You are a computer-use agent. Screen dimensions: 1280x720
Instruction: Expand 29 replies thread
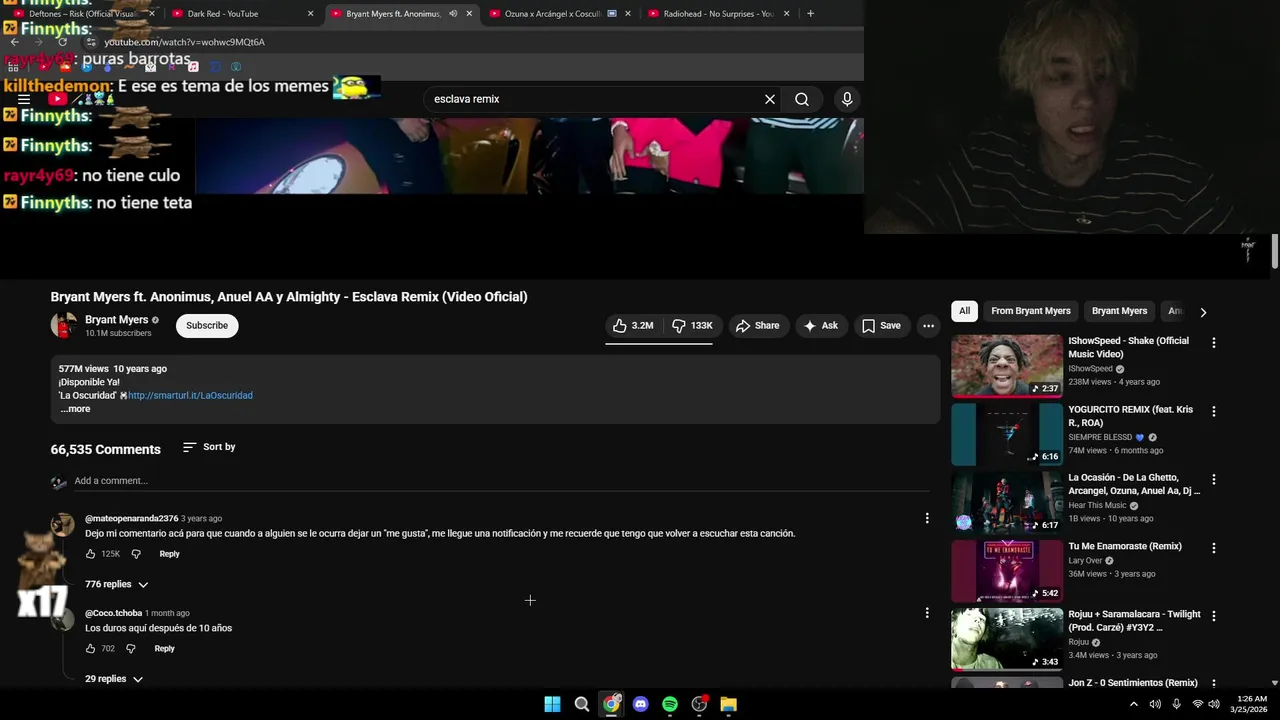(114, 679)
